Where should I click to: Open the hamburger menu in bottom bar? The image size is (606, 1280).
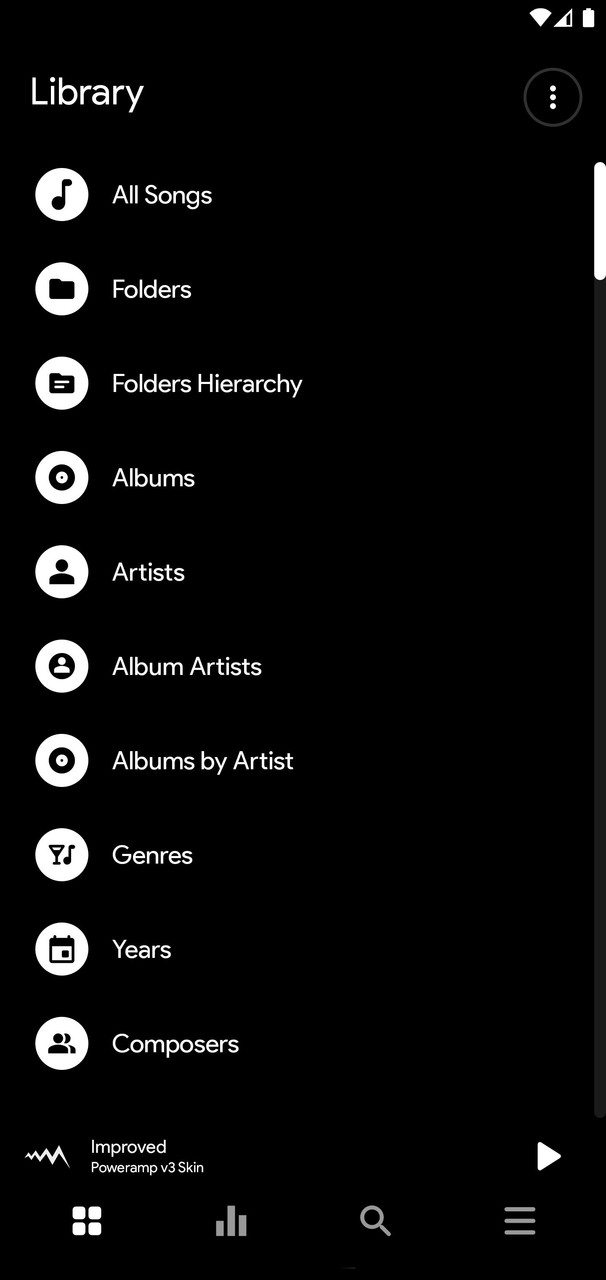520,1221
